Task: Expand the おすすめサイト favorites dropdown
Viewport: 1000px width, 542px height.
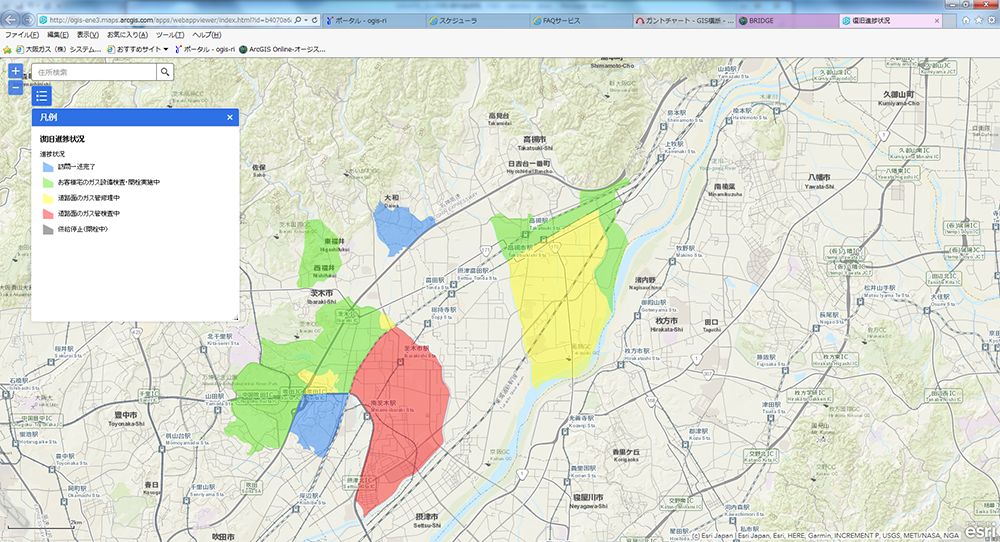Action: pyautogui.click(x=138, y=48)
